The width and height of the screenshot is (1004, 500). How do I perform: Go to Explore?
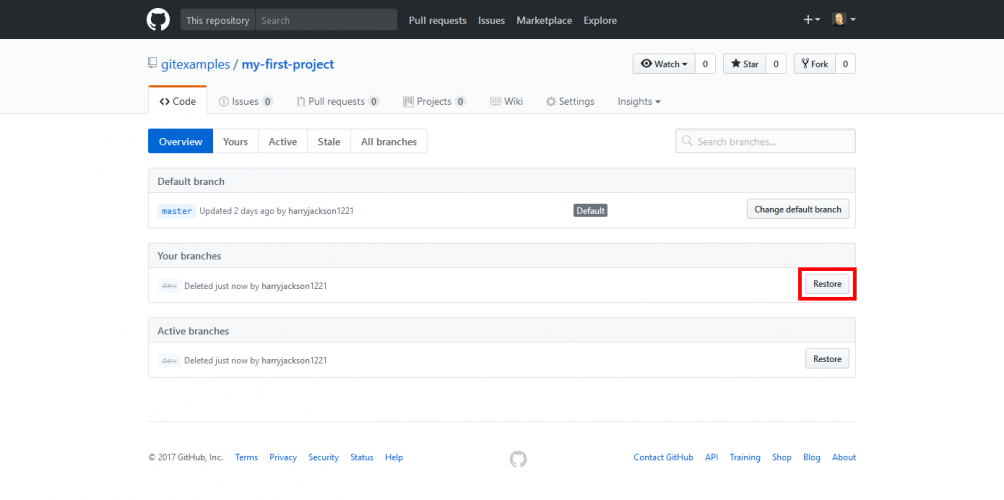coord(600,20)
